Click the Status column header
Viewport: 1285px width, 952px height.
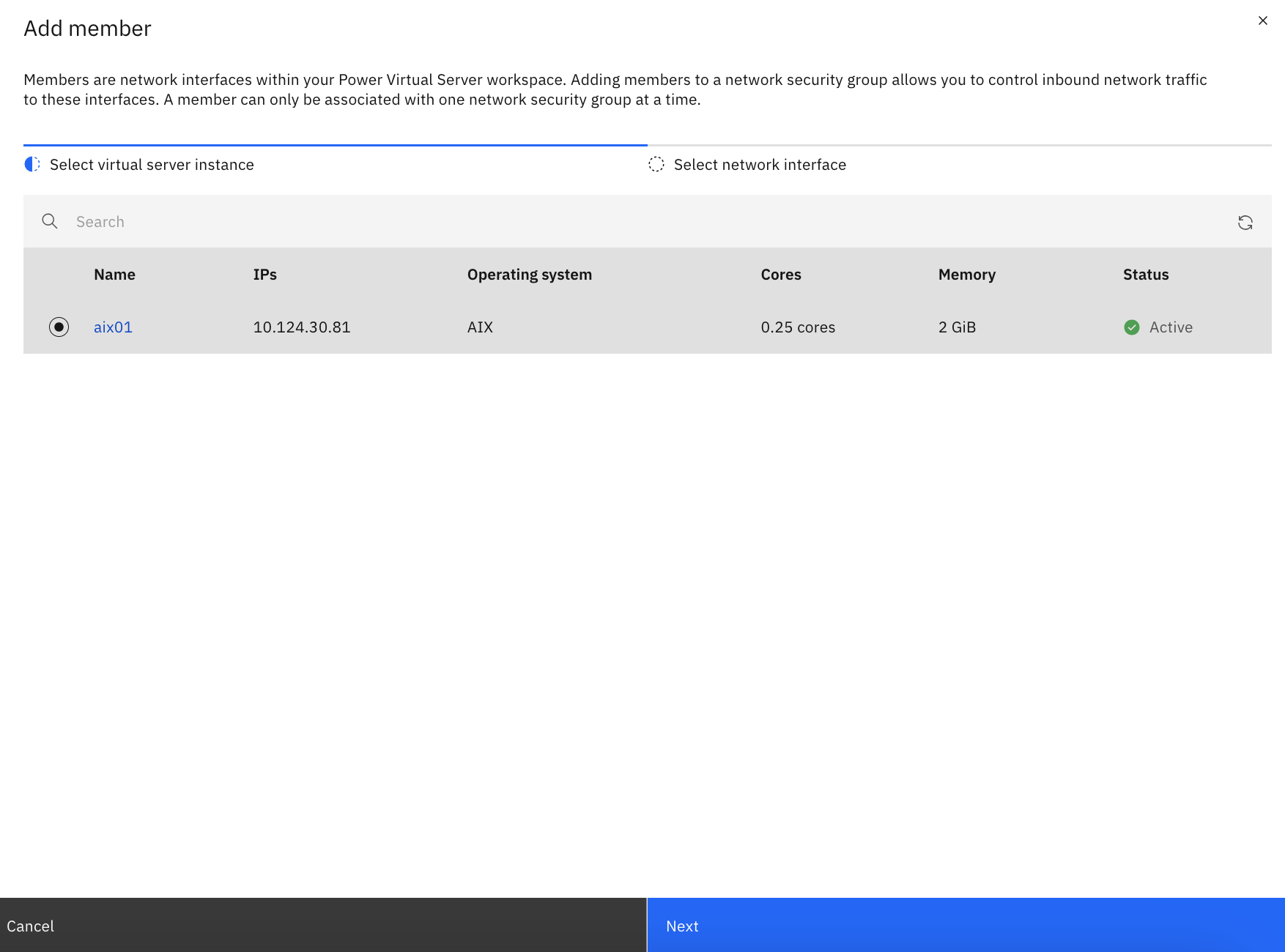click(1146, 275)
